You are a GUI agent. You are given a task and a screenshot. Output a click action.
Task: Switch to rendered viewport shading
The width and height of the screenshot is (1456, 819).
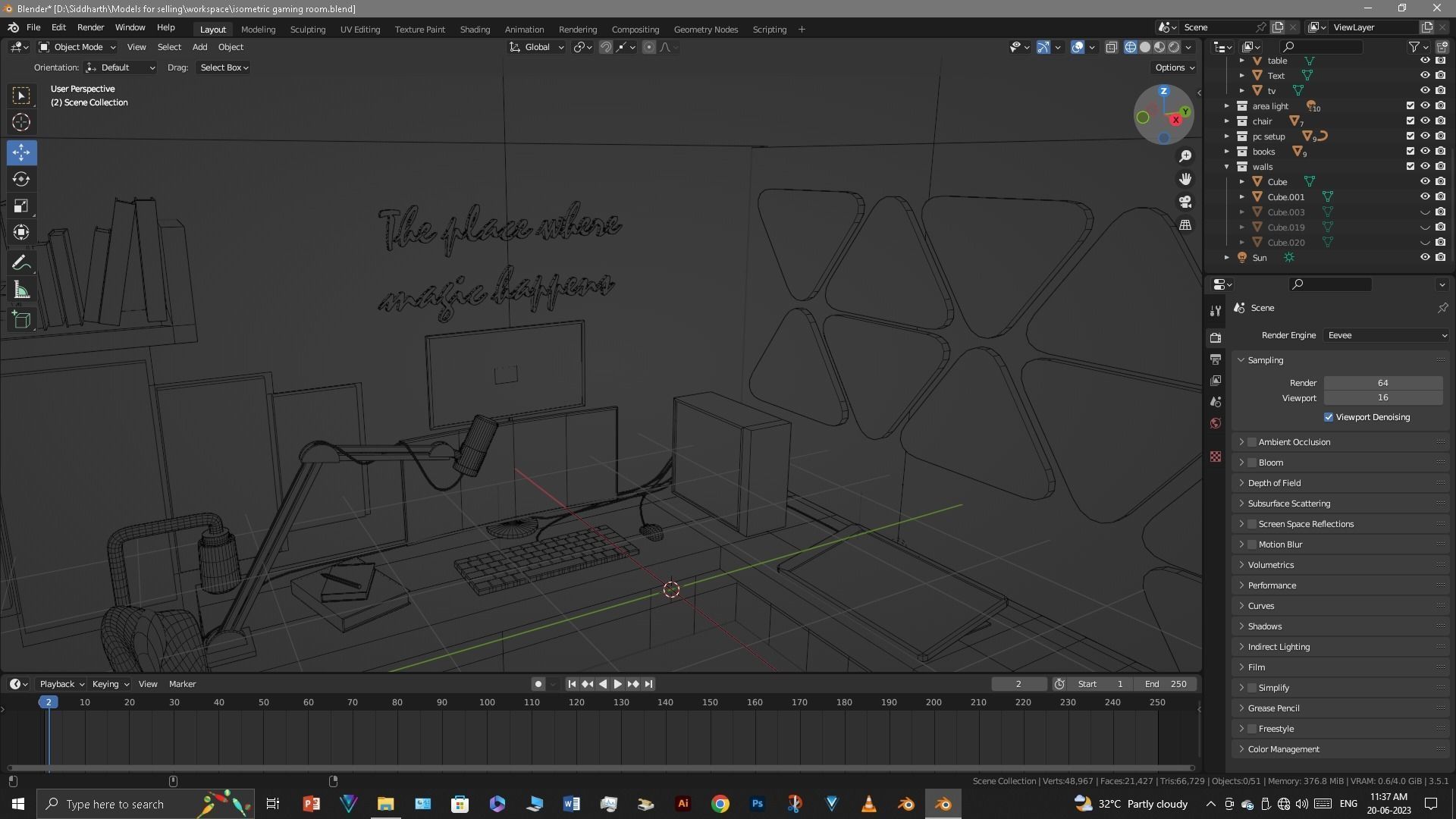tap(1174, 47)
